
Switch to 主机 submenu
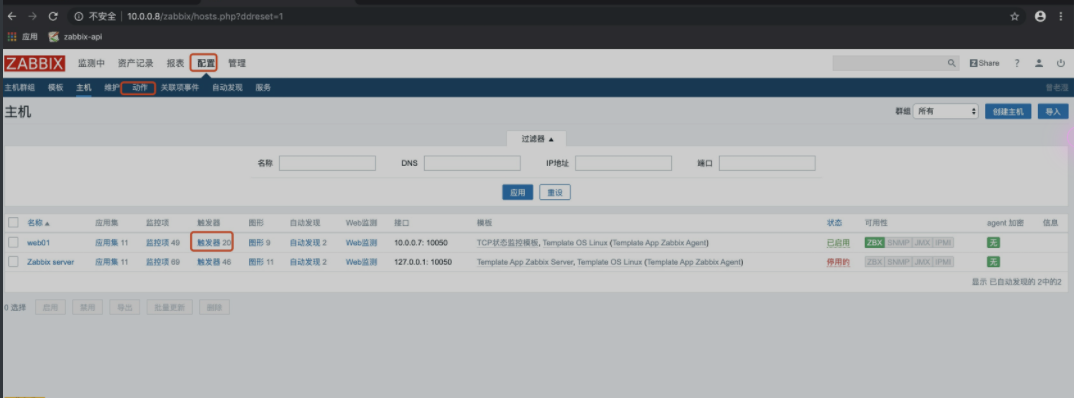tap(84, 88)
